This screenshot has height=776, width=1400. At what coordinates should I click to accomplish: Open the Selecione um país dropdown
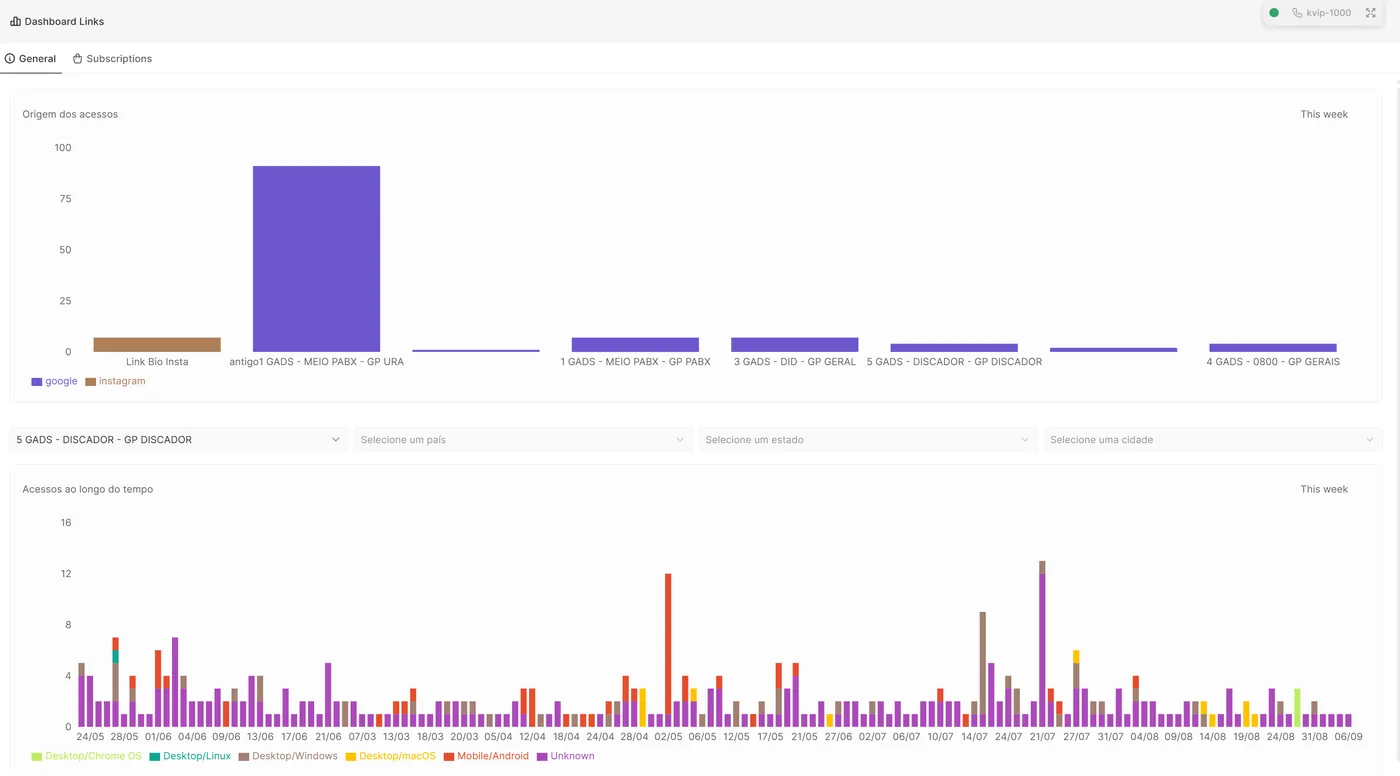523,440
